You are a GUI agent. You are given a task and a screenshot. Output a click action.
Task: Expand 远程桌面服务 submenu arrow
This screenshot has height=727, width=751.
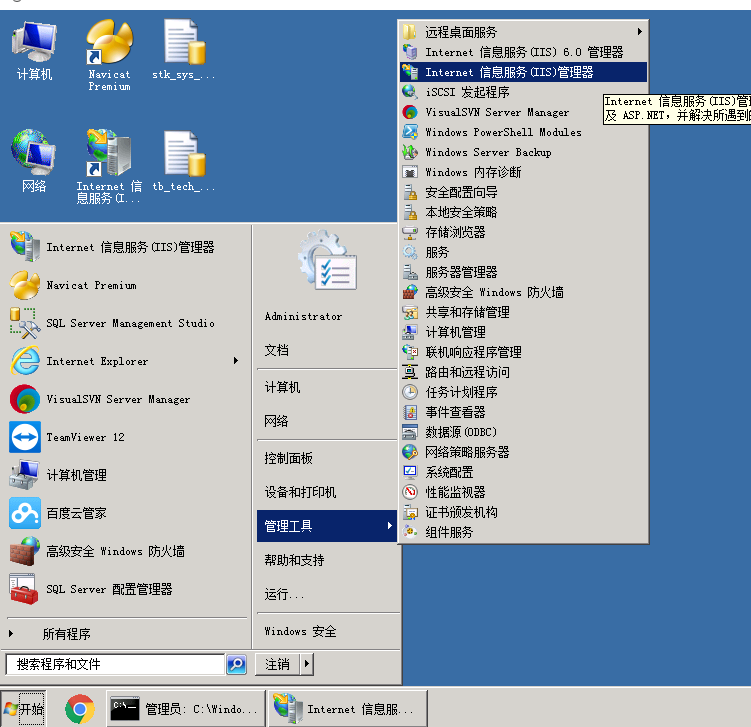coord(639,32)
